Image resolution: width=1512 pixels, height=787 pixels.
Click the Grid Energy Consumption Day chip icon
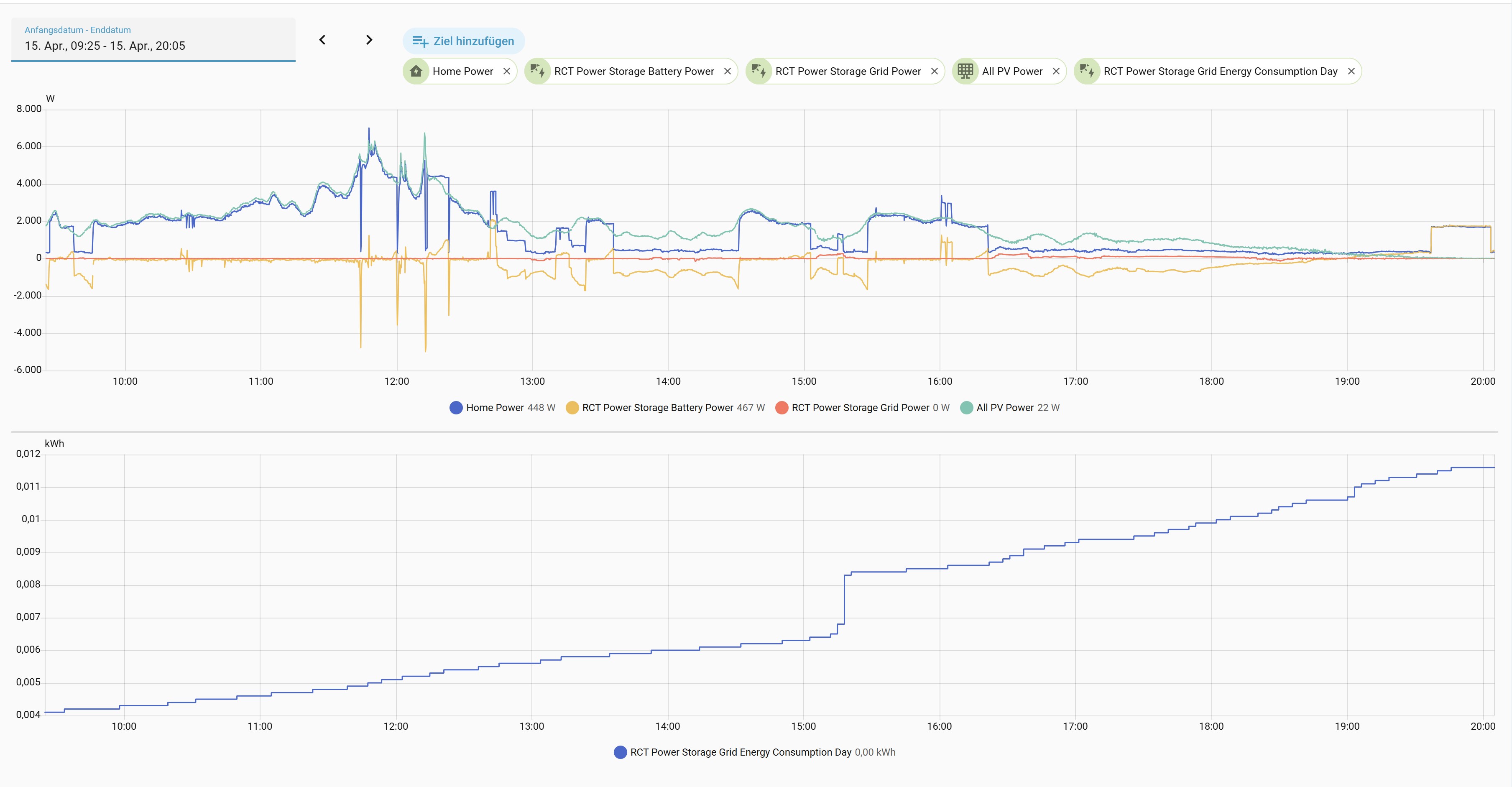point(1087,72)
